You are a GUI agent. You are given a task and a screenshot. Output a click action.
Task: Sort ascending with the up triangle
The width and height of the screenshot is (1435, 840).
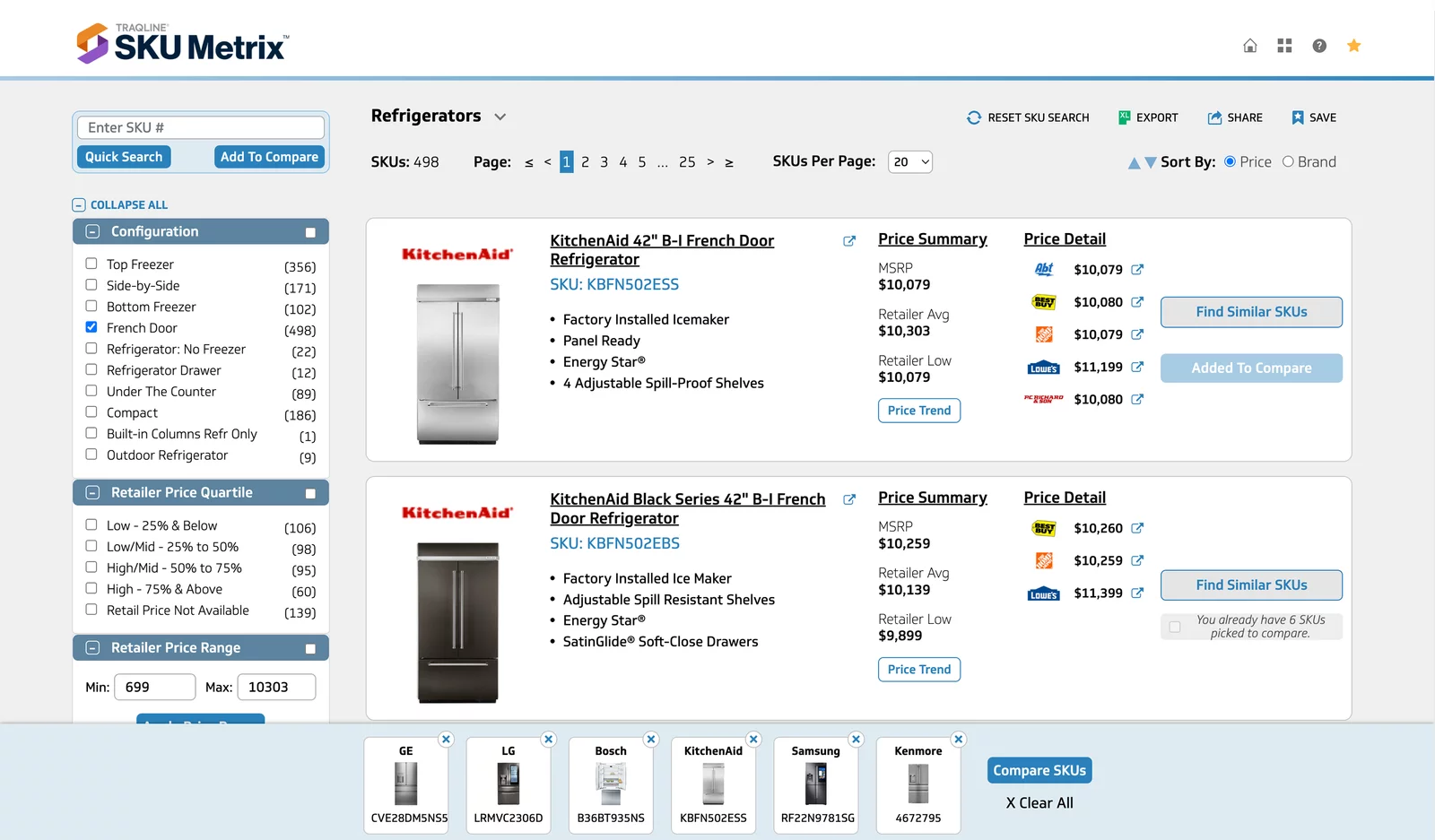click(x=1135, y=163)
